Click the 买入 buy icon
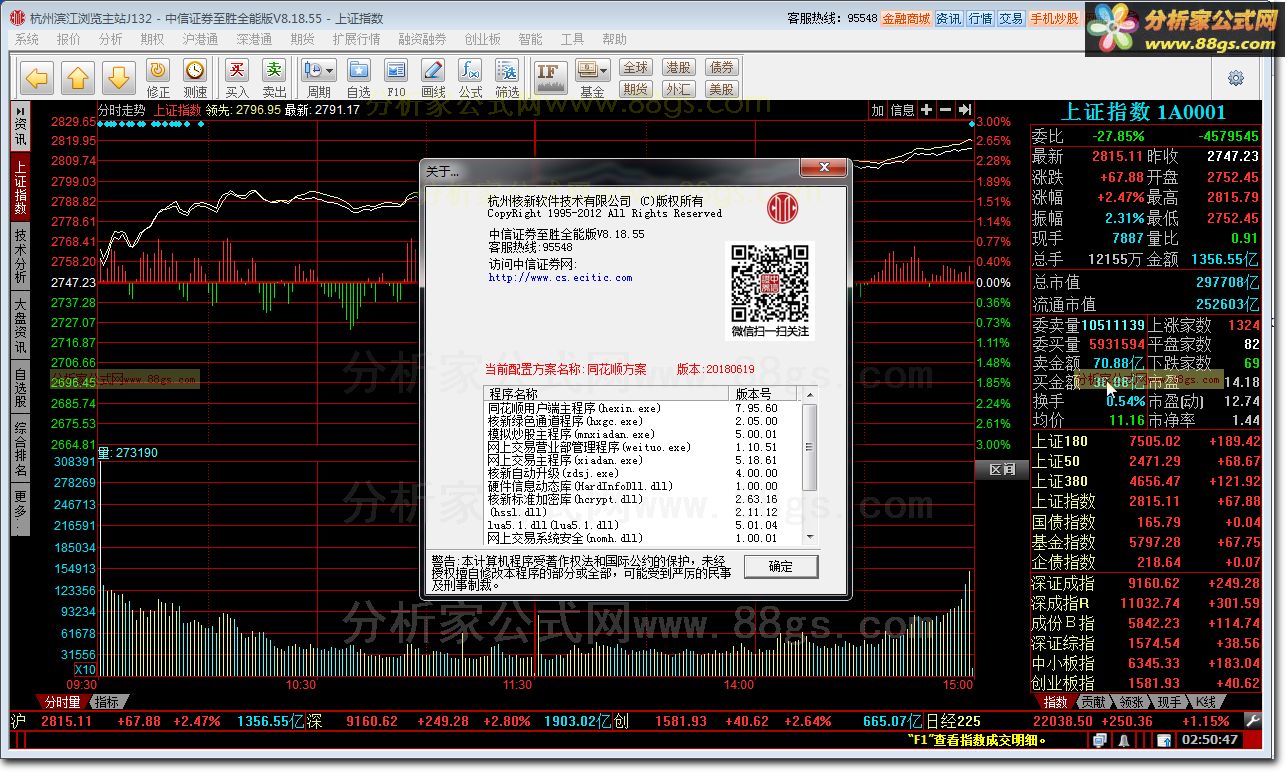Viewport: 1287px width, 772px height. point(237,78)
